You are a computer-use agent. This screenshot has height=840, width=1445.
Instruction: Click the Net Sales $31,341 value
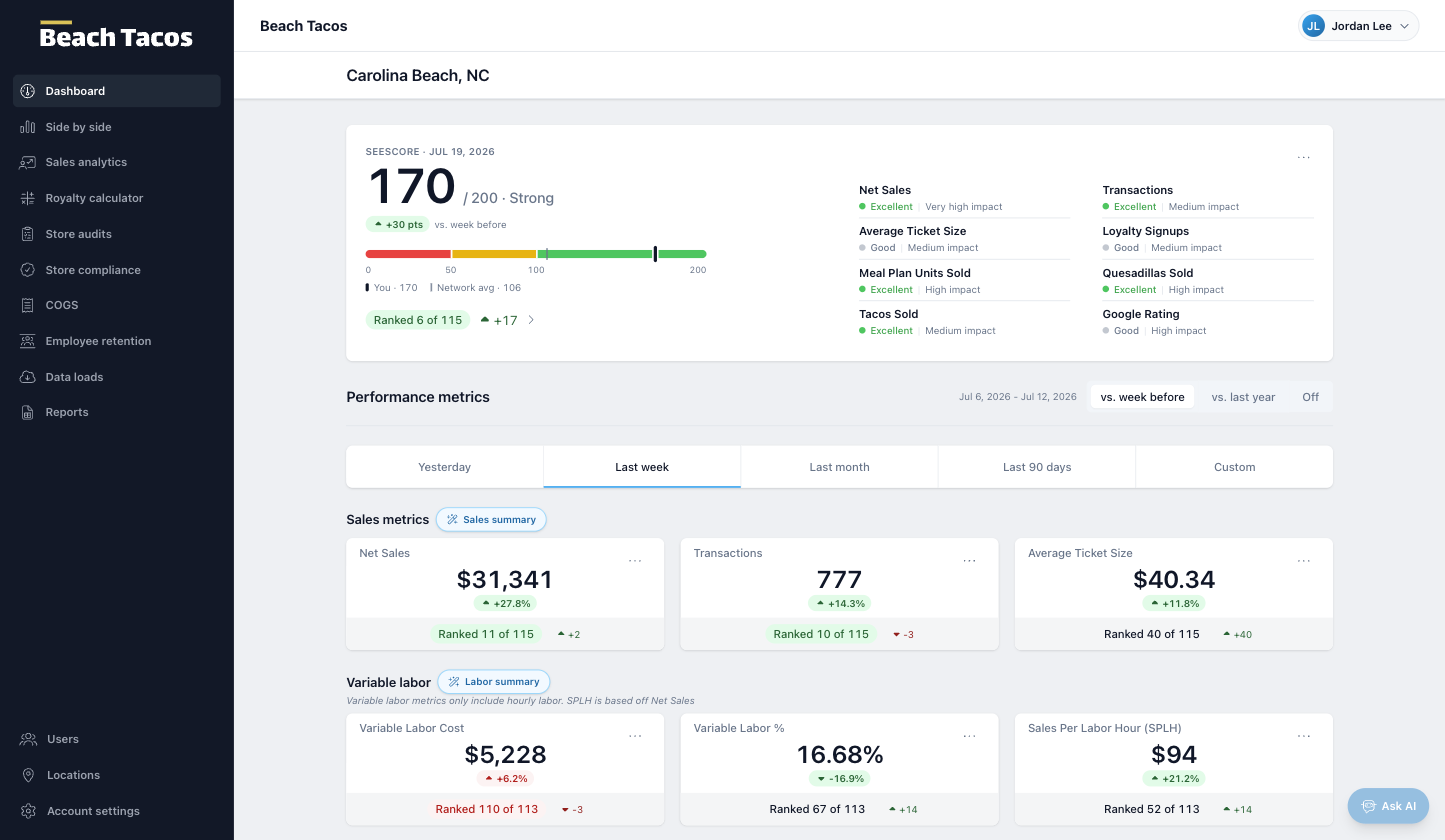[504, 580]
